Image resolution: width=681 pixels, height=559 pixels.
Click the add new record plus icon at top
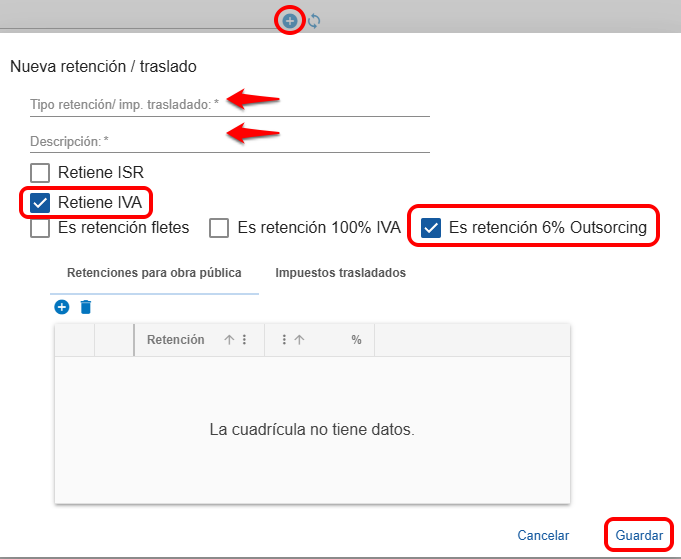290,20
